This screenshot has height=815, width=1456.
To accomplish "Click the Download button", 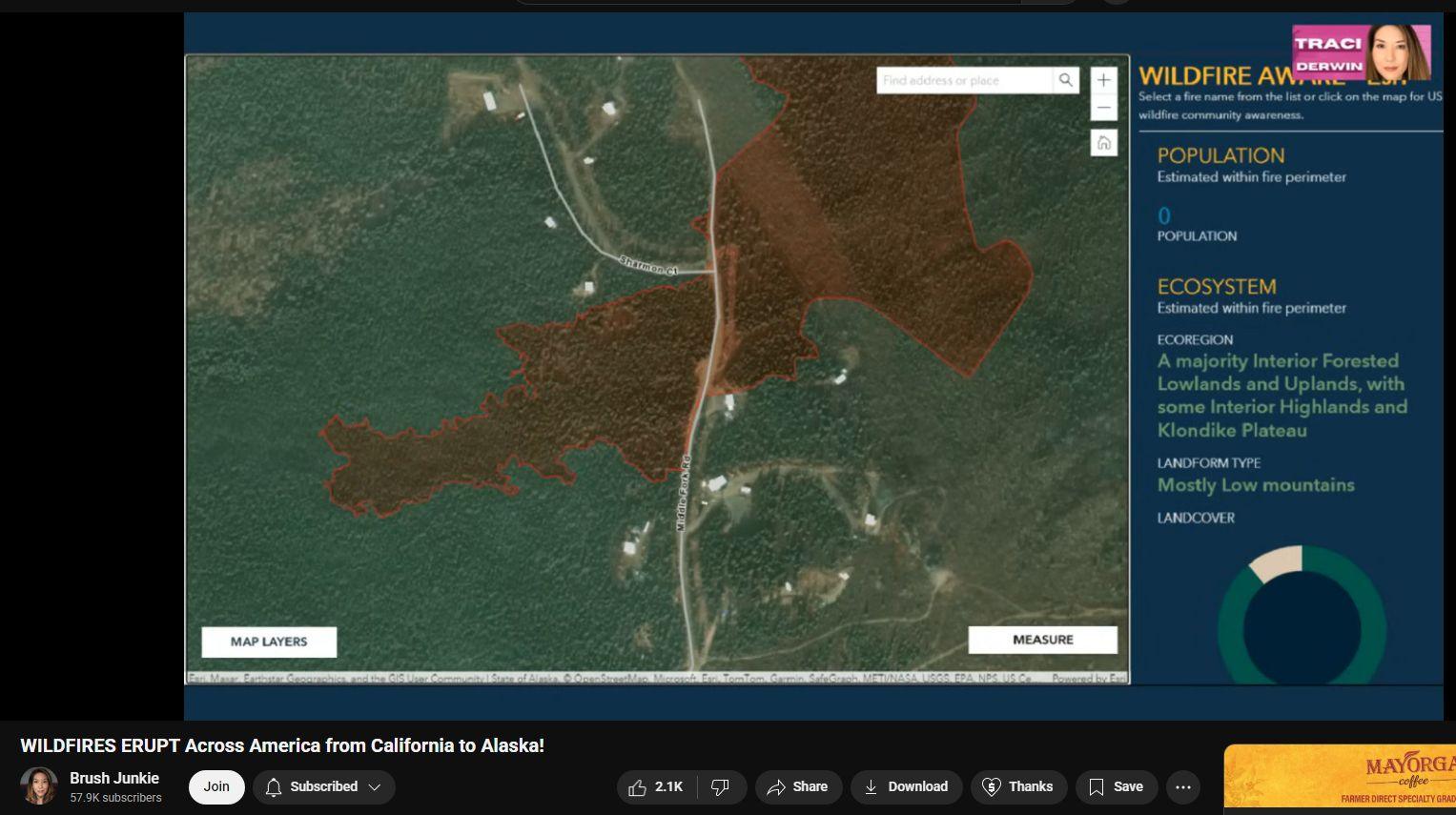I will 906,786.
